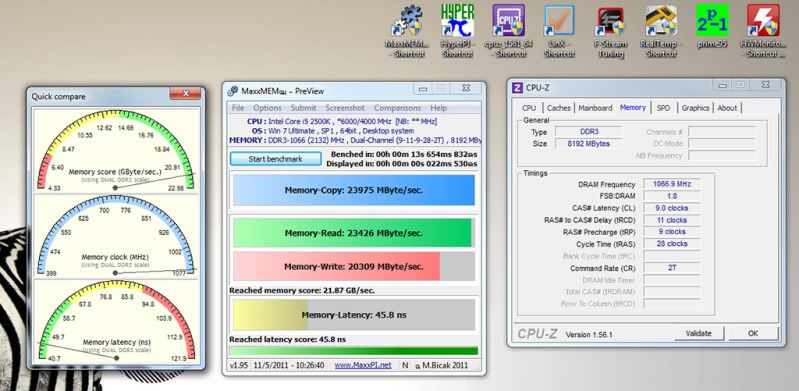
Task: Select the Memory tab in CPU-Z
Action: 633,108
